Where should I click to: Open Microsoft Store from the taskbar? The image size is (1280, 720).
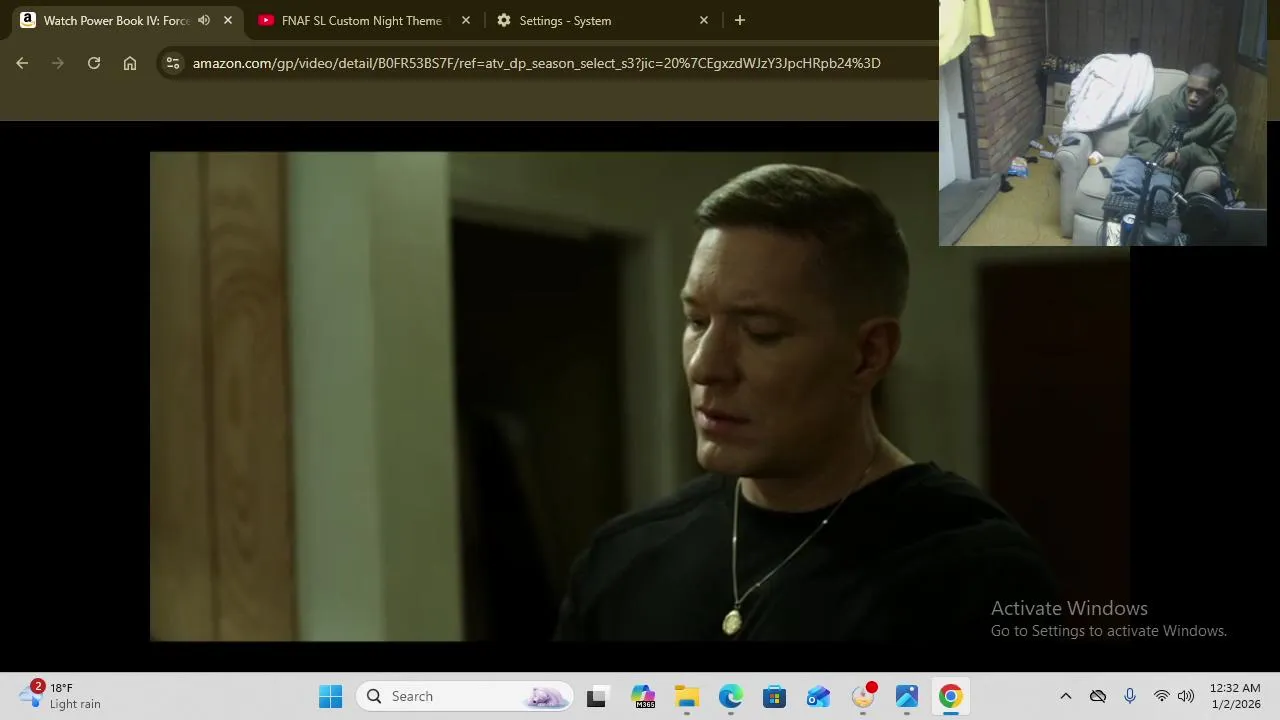tap(774, 696)
